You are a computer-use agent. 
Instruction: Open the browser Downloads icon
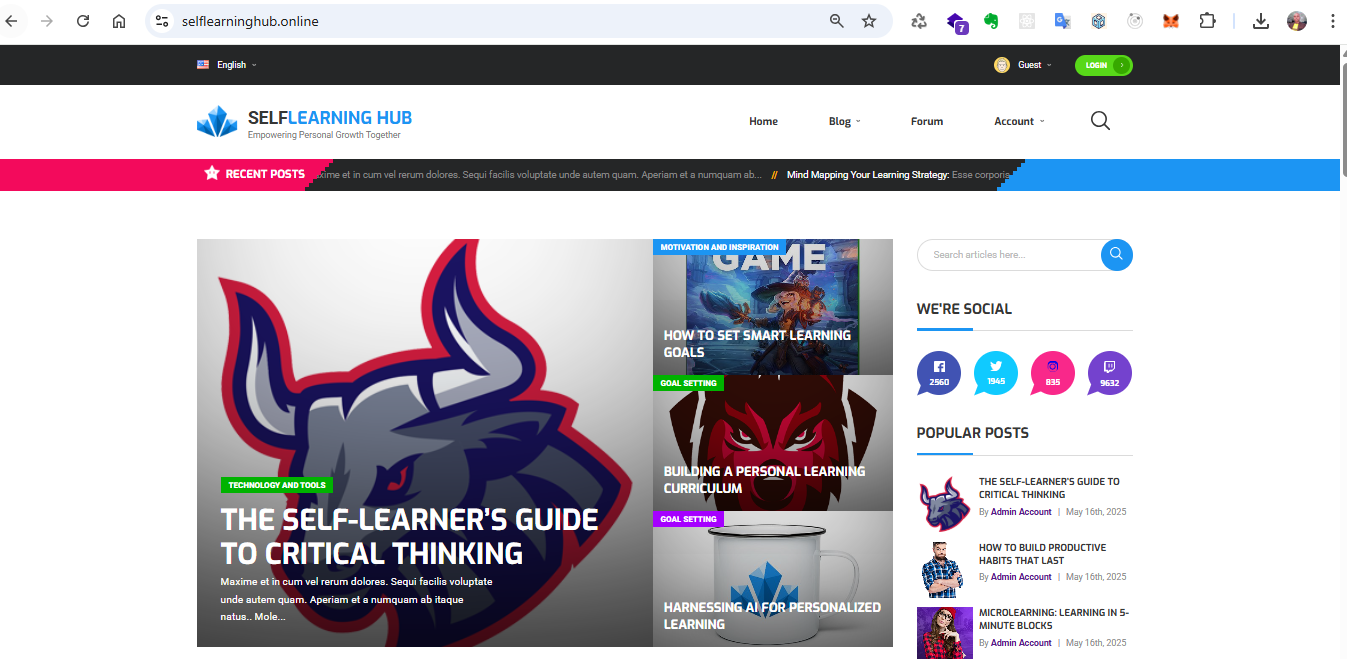click(x=1261, y=21)
